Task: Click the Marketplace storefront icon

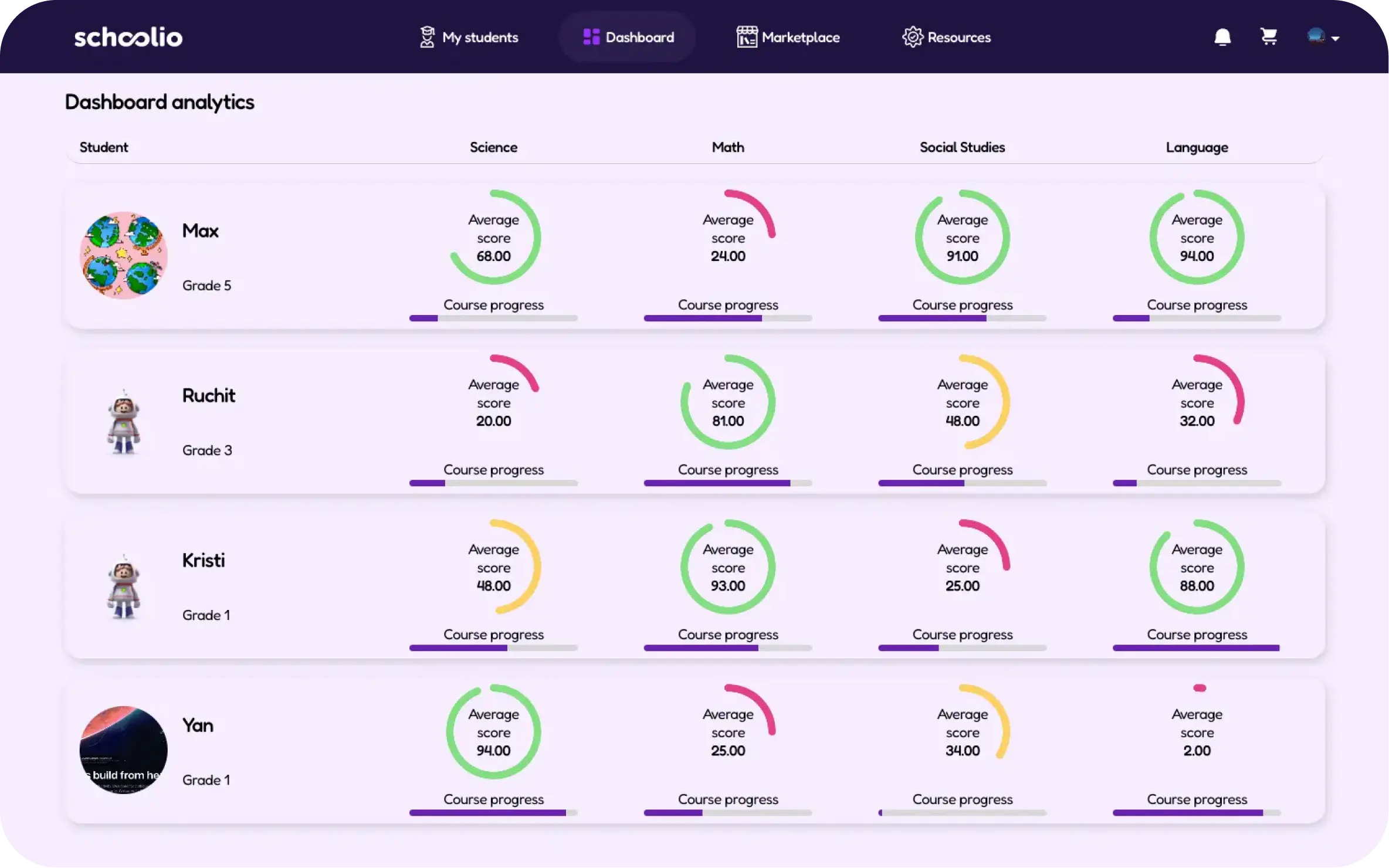Action: [747, 37]
